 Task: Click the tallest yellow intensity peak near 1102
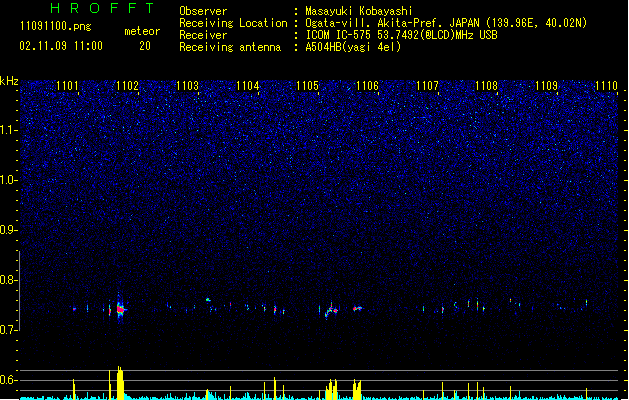point(120,382)
